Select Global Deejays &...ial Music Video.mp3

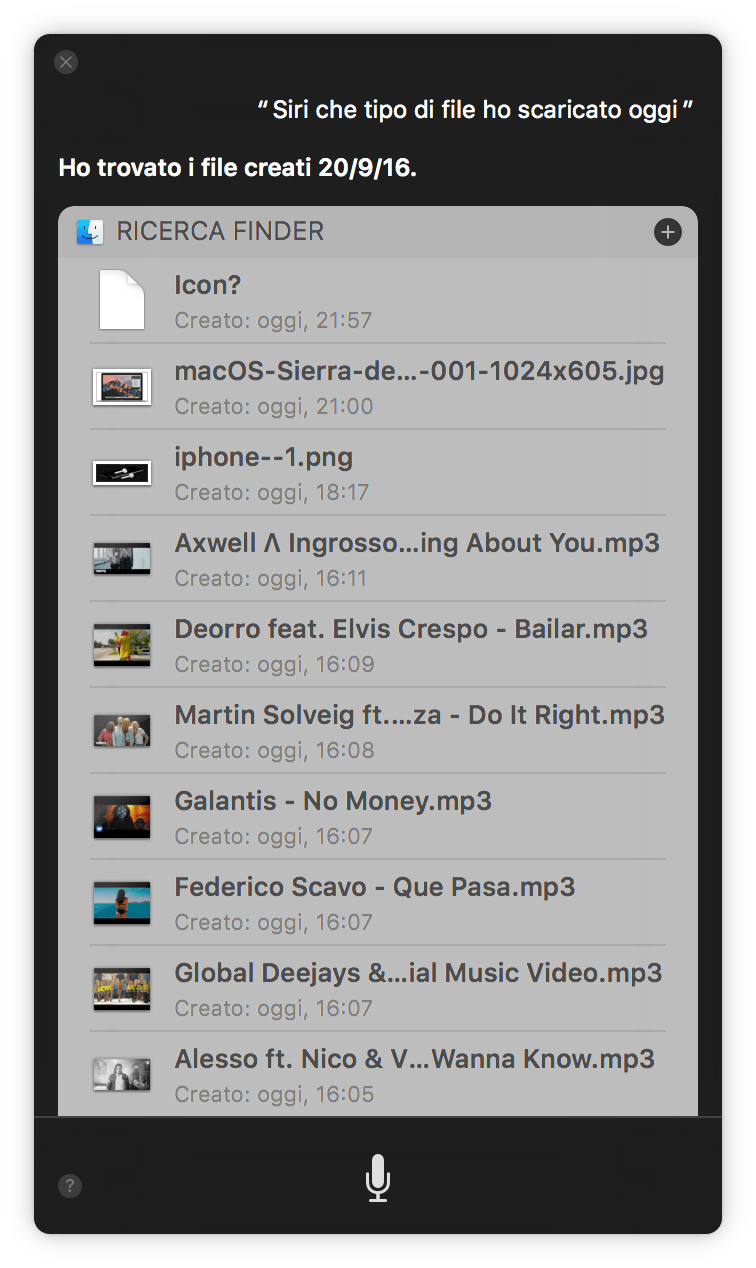click(x=418, y=974)
